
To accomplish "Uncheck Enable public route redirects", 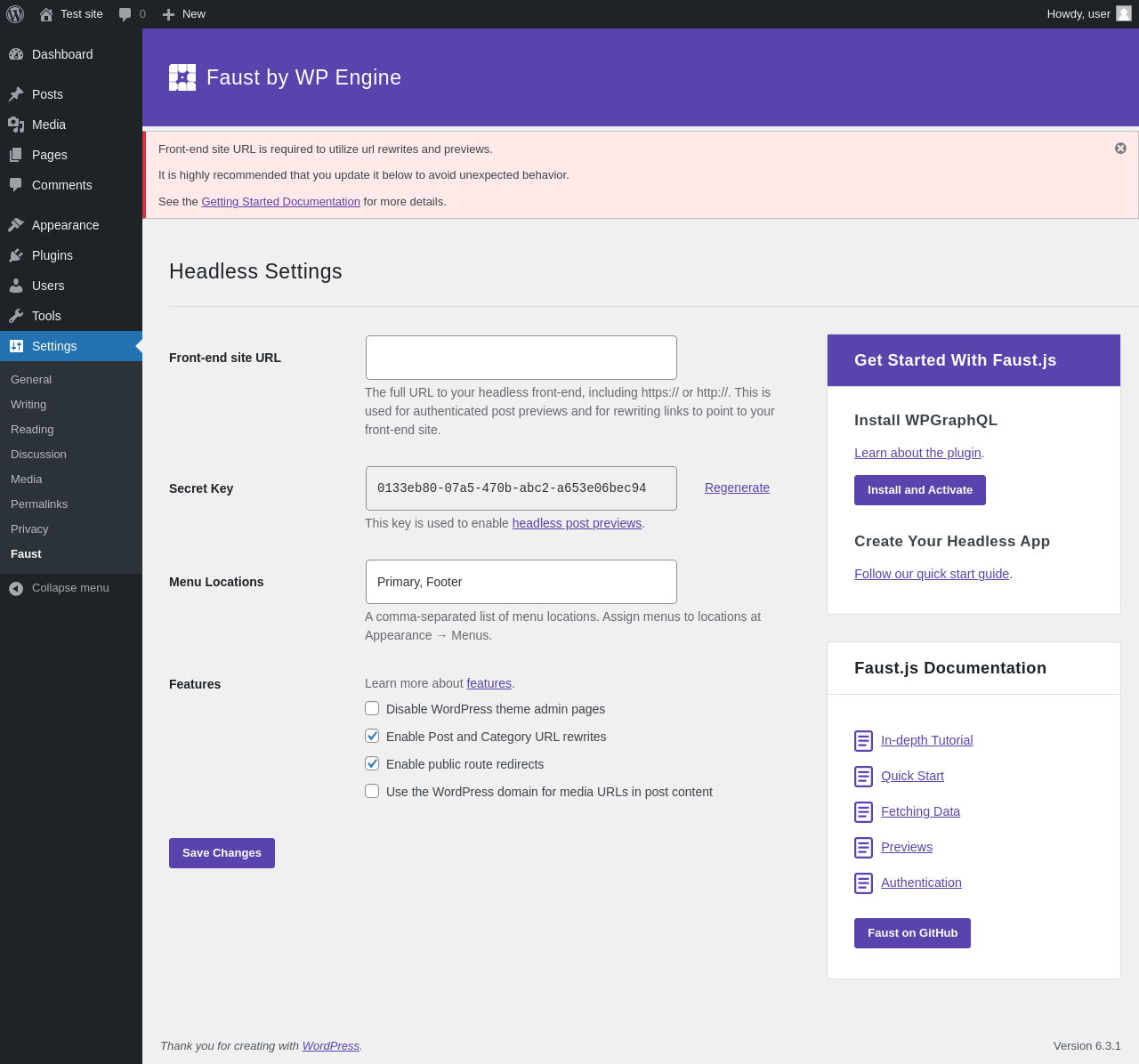I will [x=372, y=763].
